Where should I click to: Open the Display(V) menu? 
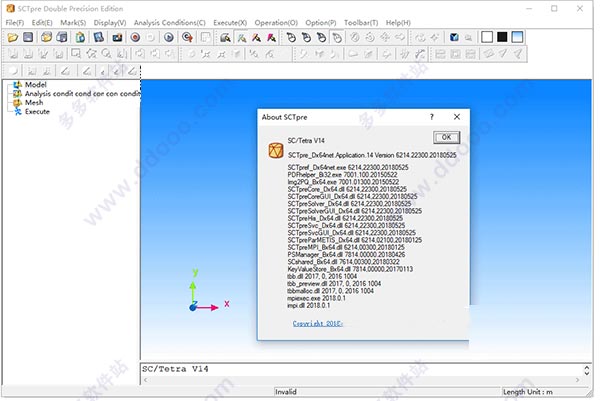(x=110, y=23)
